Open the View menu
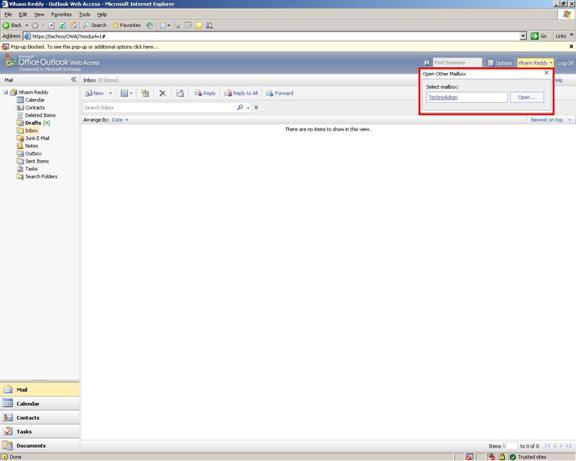Image resolution: width=576 pixels, height=461 pixels. coord(39,14)
